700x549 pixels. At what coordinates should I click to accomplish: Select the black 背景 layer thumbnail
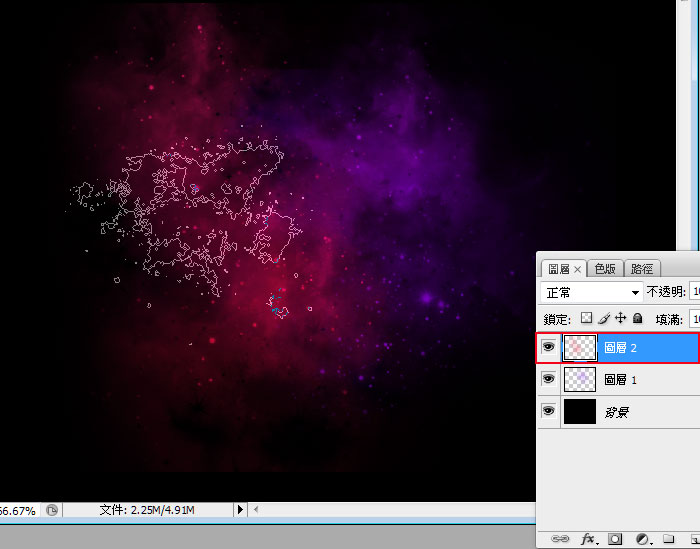pyautogui.click(x=580, y=412)
